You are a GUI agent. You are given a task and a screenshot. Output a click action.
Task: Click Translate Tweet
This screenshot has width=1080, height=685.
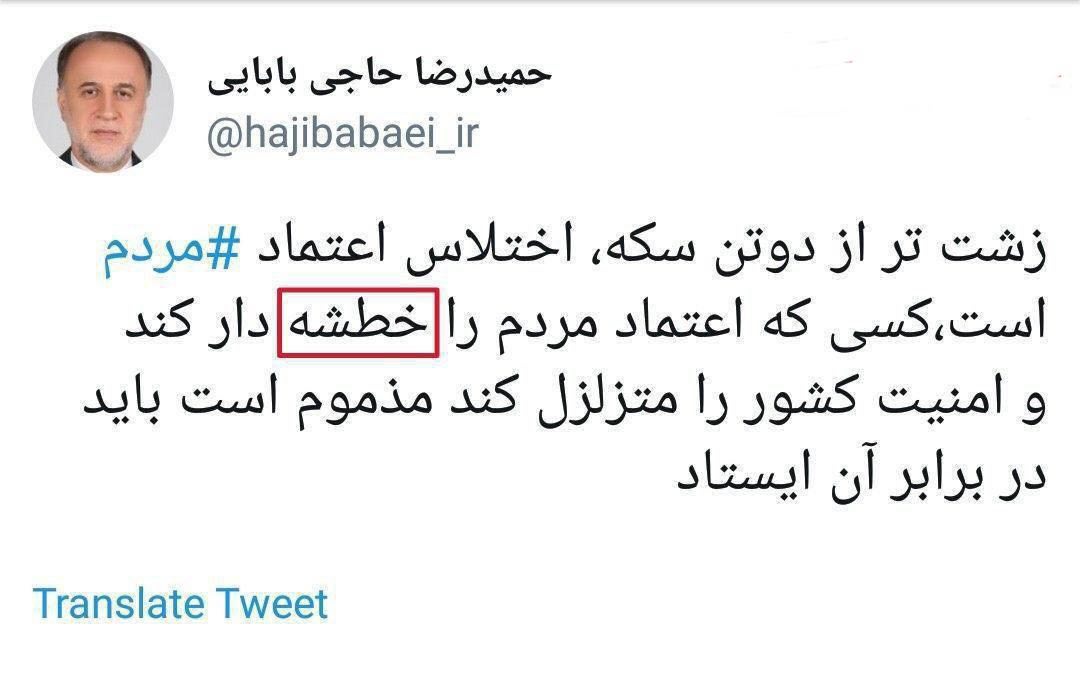180,604
